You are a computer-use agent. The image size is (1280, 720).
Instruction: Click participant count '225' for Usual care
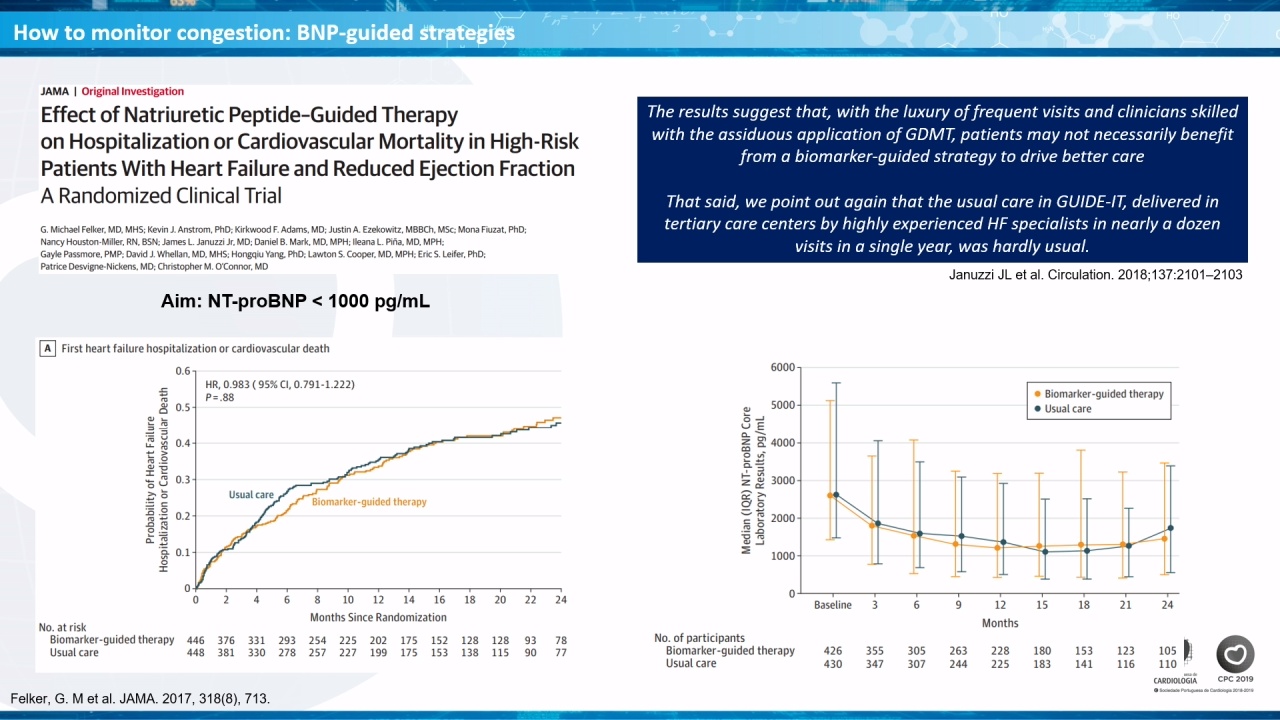coord(1000,664)
